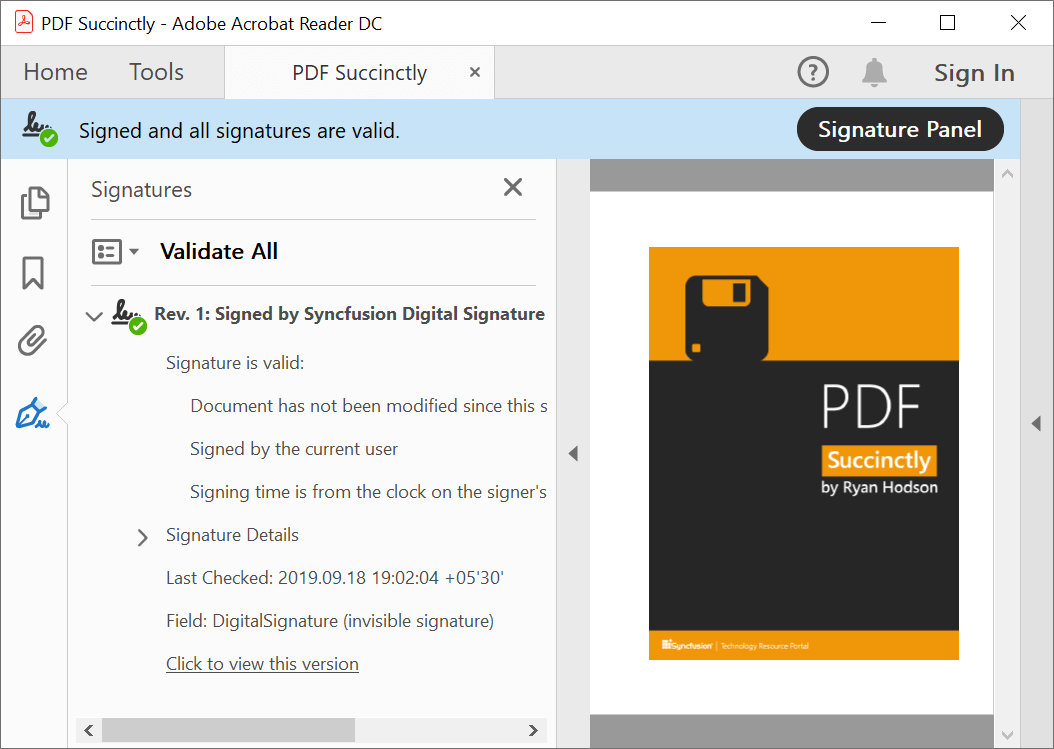1054x749 pixels.
Task: Open the signature options dropdown menu
Action: coord(115,251)
